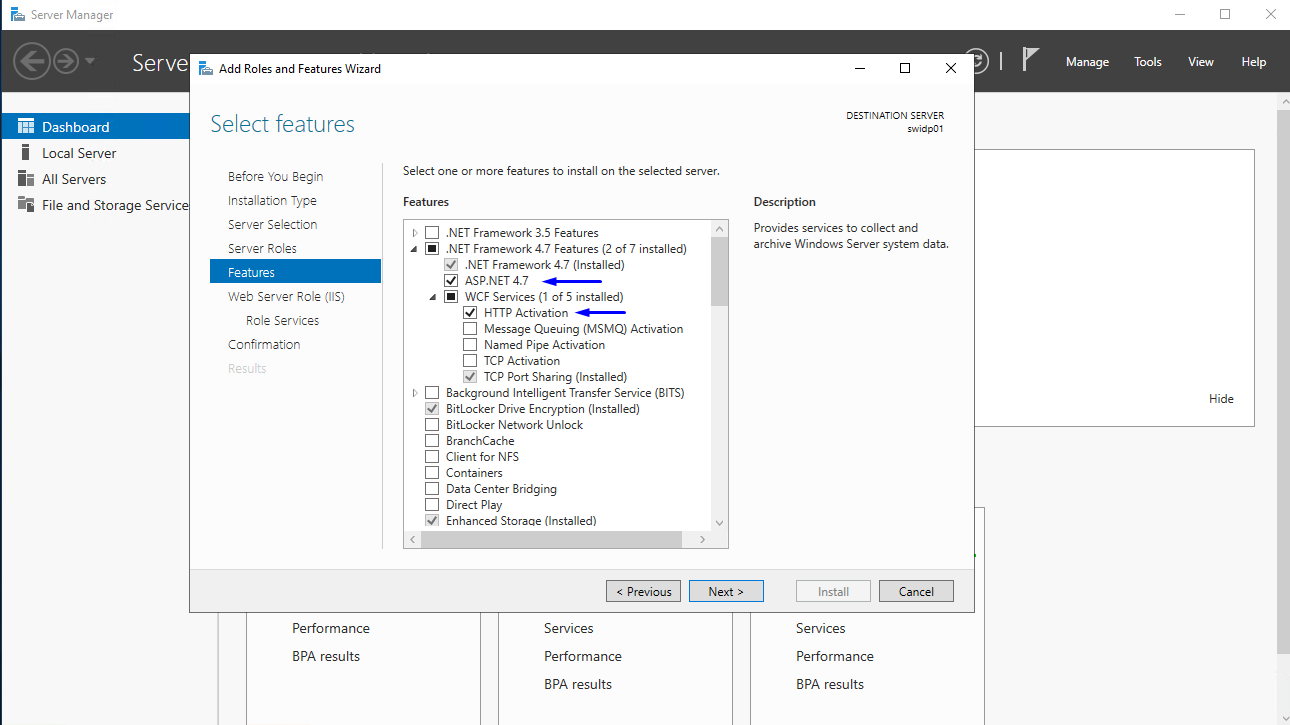
Task: Click the Server Manager forward arrow
Action: [66, 62]
